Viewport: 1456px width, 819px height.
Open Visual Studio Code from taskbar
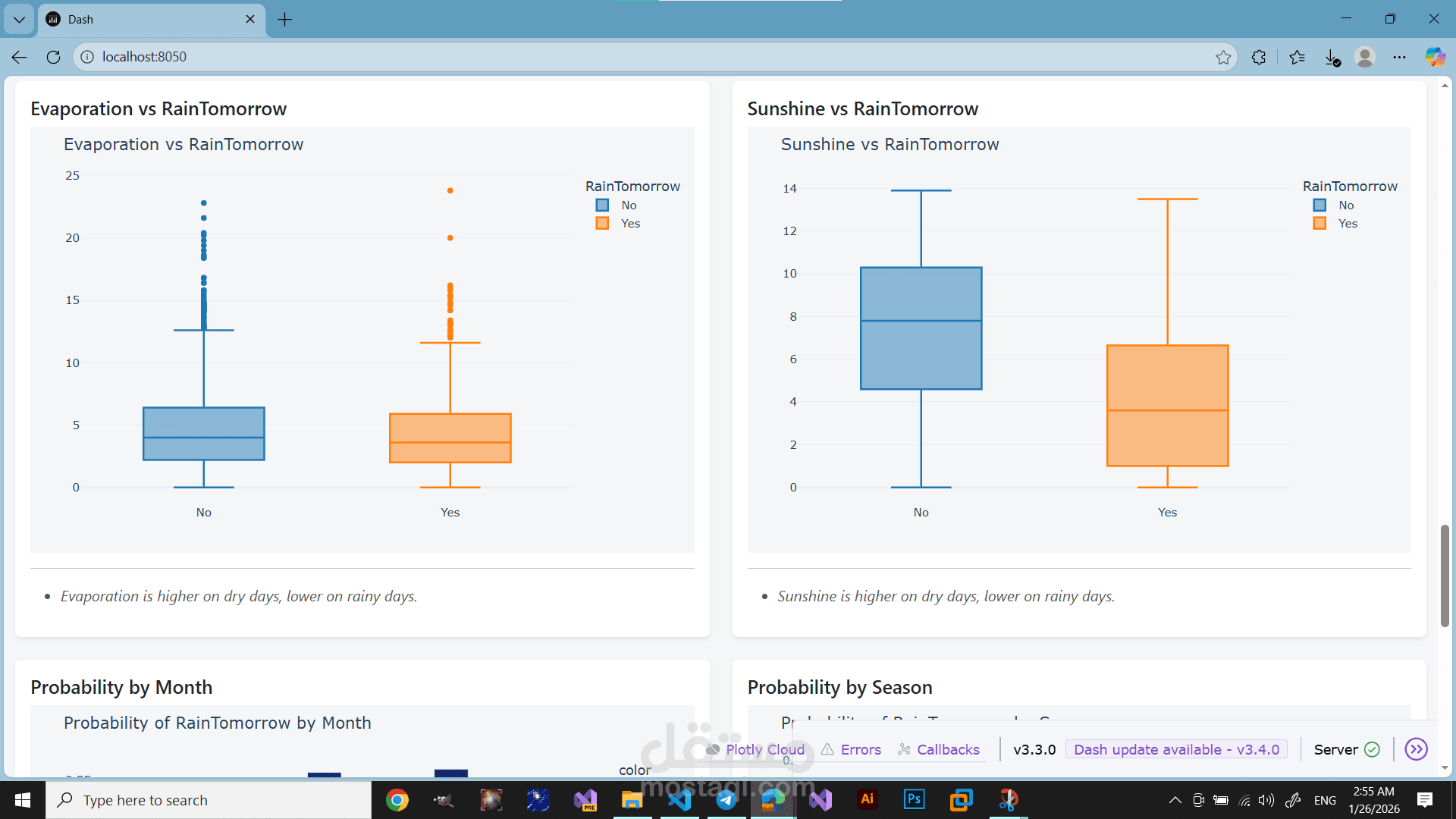[679, 799]
